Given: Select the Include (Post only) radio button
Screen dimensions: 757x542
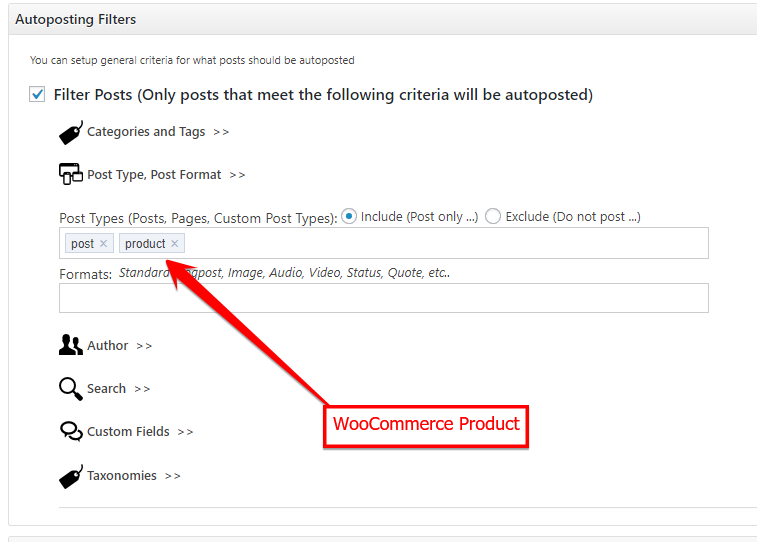Looking at the screenshot, I should (349, 216).
